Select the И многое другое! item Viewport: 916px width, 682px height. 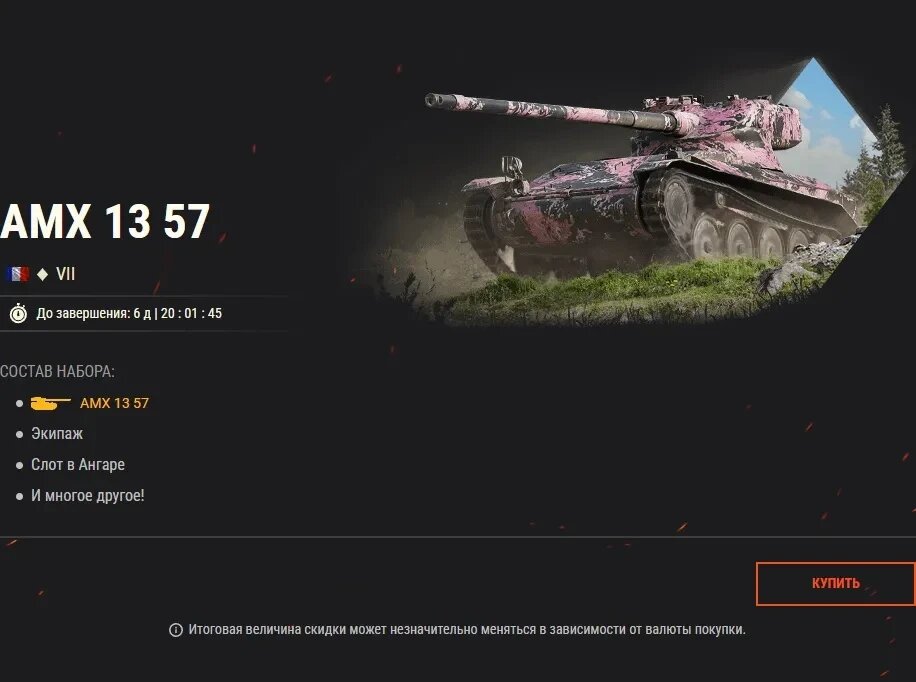88,496
